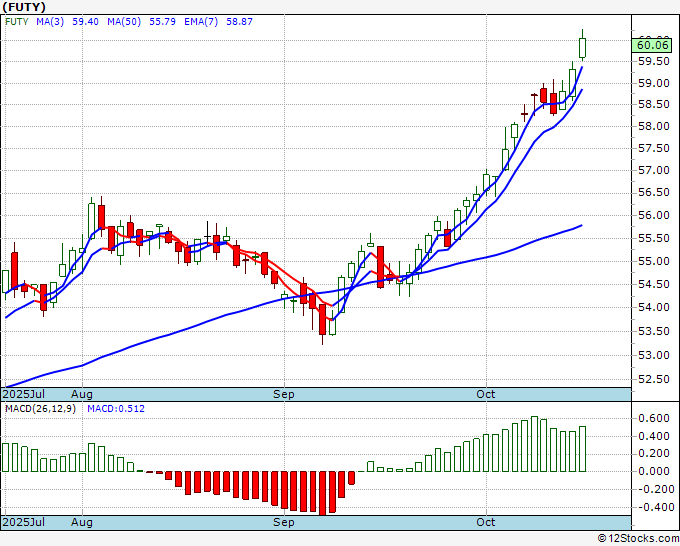Click the highlighted current price 60.06
The image size is (680, 546).
coord(652,45)
